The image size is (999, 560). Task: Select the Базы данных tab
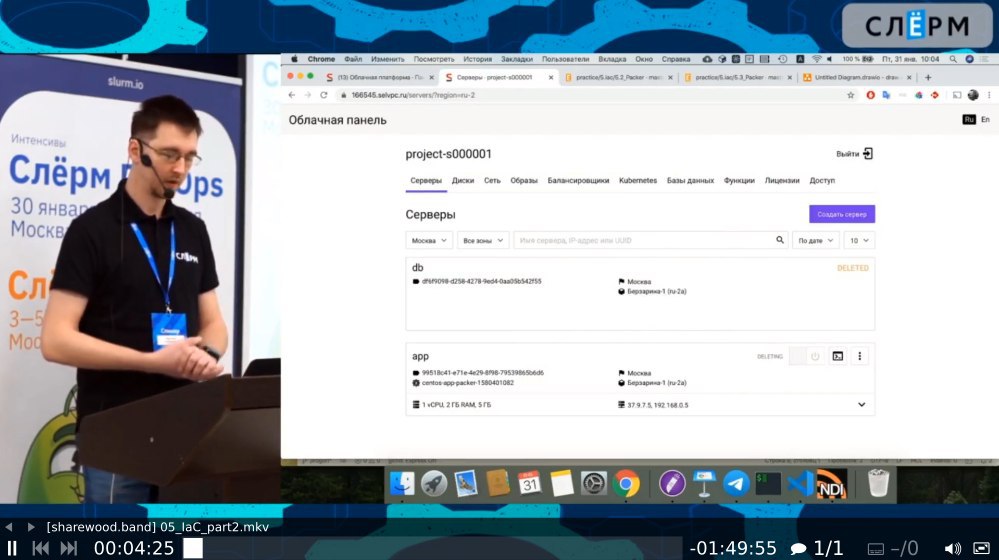(690, 181)
